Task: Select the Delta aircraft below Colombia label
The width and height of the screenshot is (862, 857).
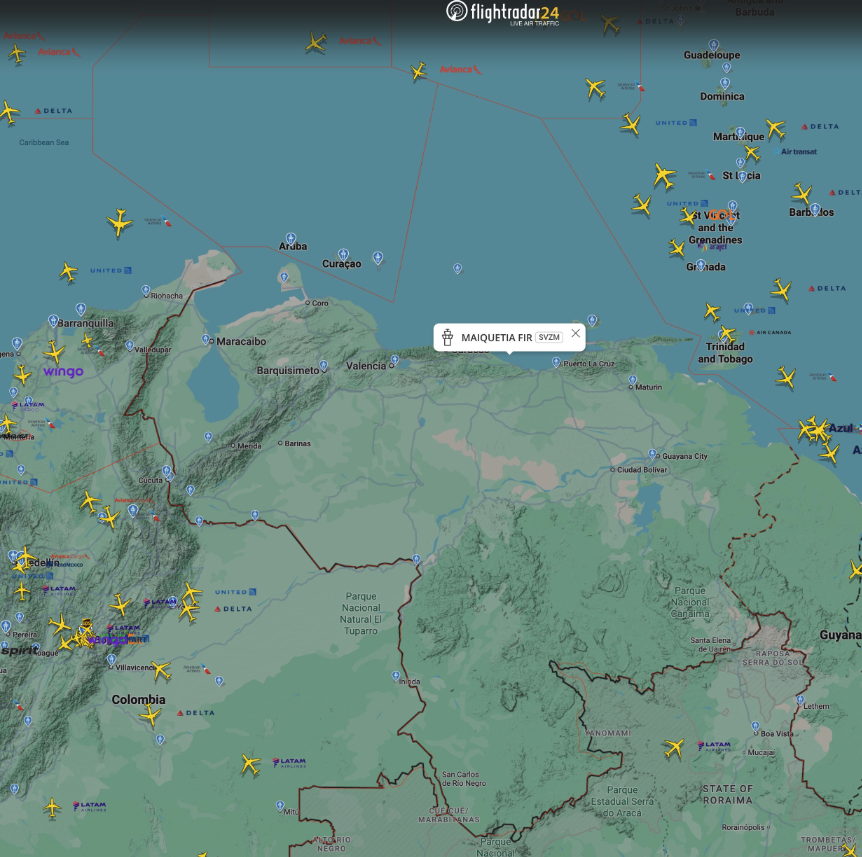Action: pos(150,715)
